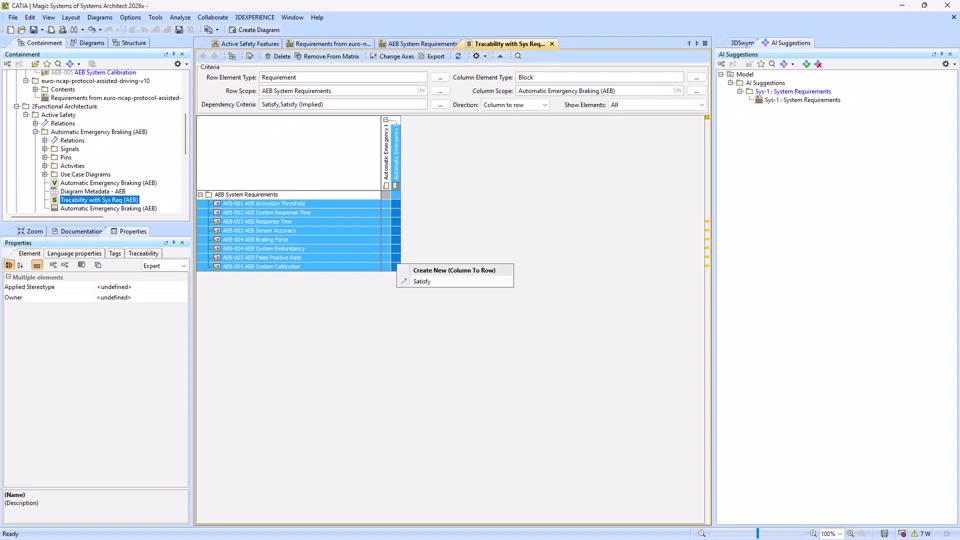This screenshot has height=540, width=960.
Task: Create a new project from main toolbar
Action: point(10,29)
